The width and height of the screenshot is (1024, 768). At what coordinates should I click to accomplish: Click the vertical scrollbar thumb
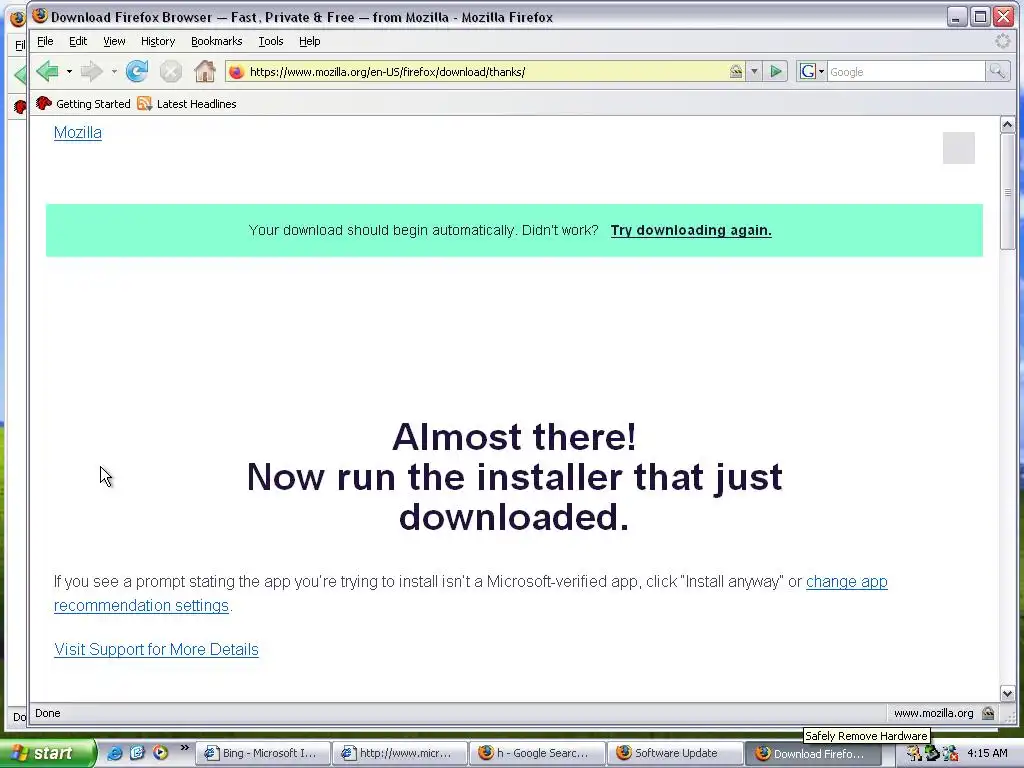(x=1007, y=191)
